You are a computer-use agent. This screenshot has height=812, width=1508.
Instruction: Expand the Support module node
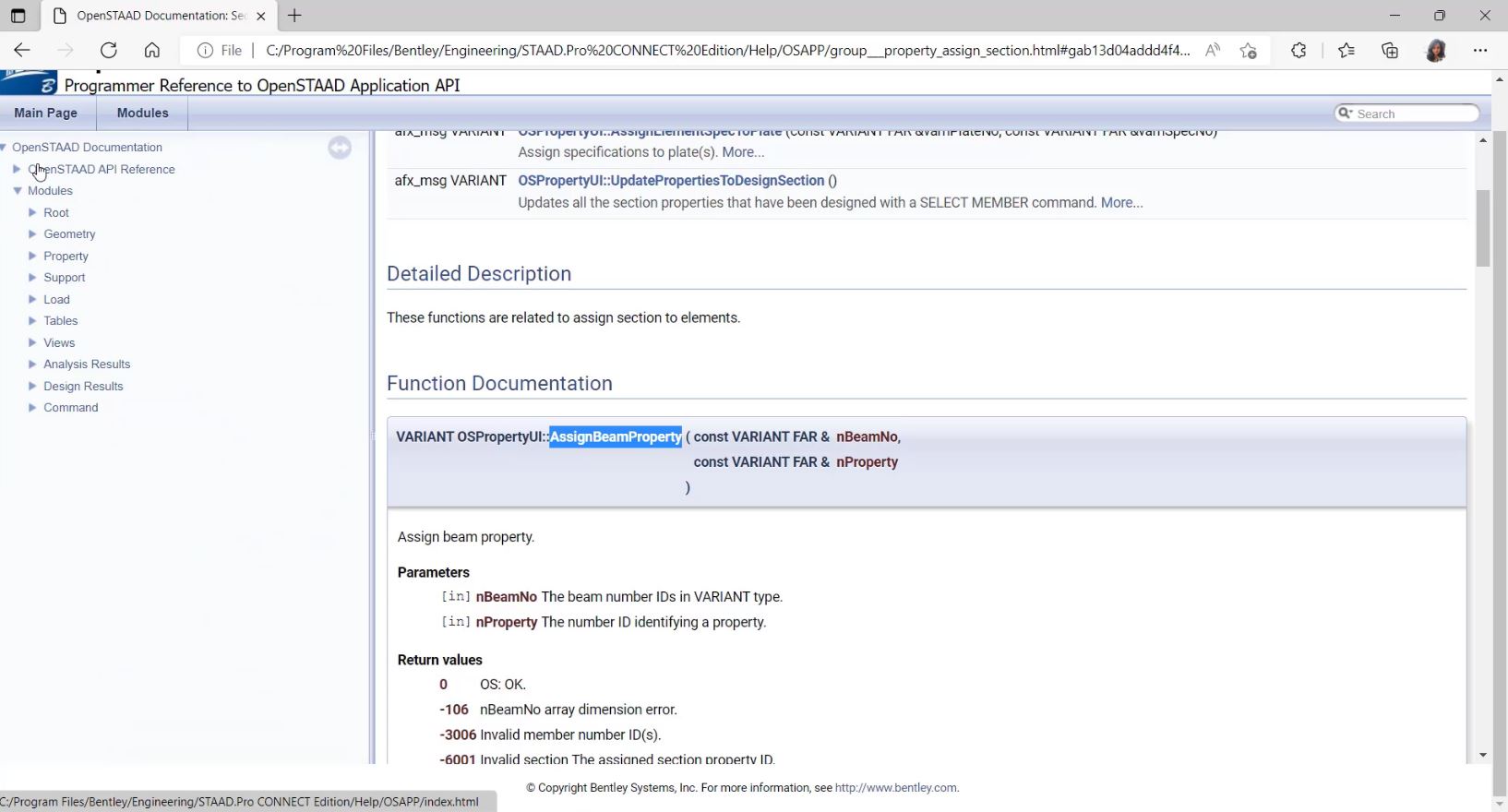point(32,277)
